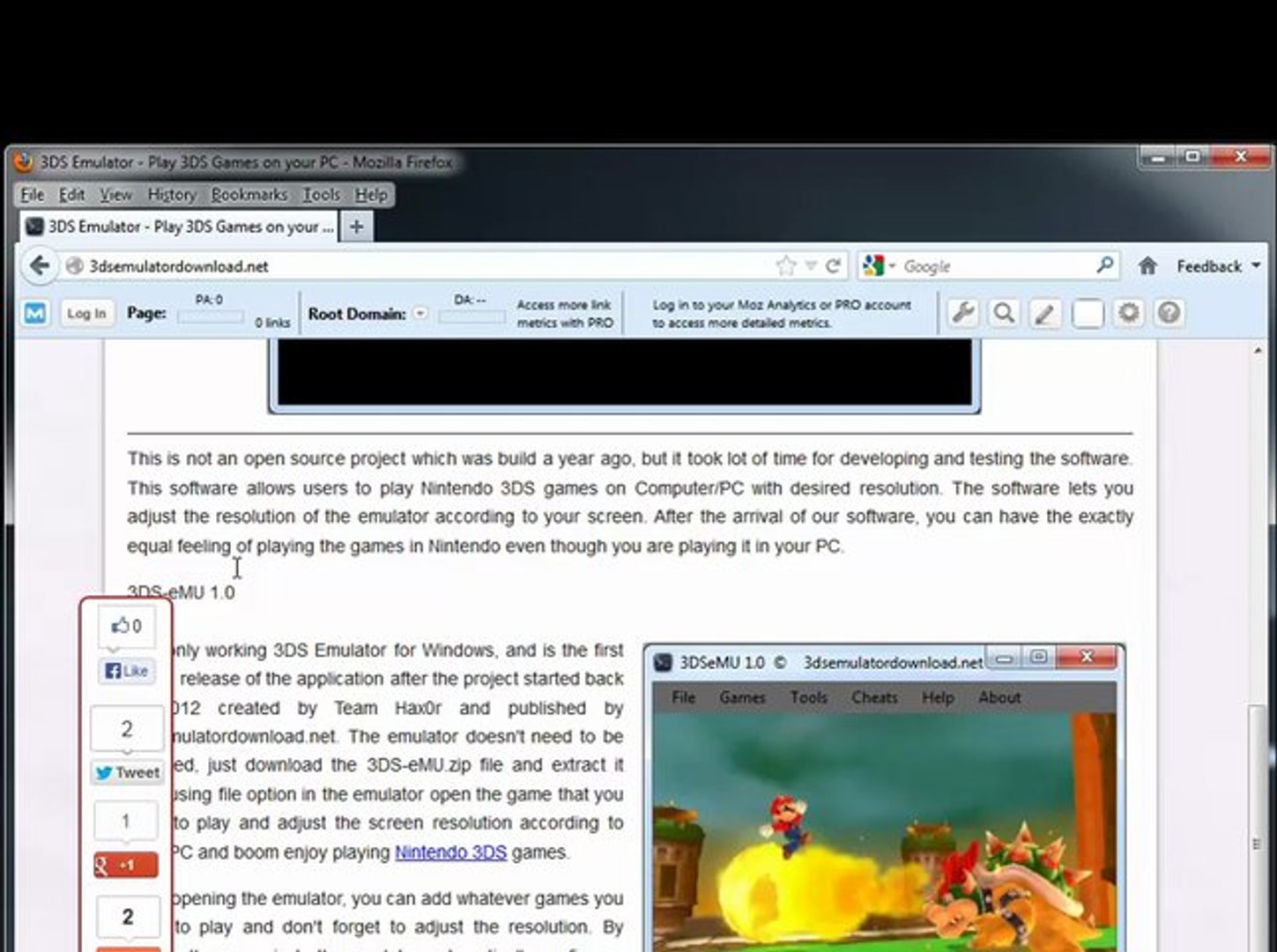Open the Firefox Help menu

[371, 195]
